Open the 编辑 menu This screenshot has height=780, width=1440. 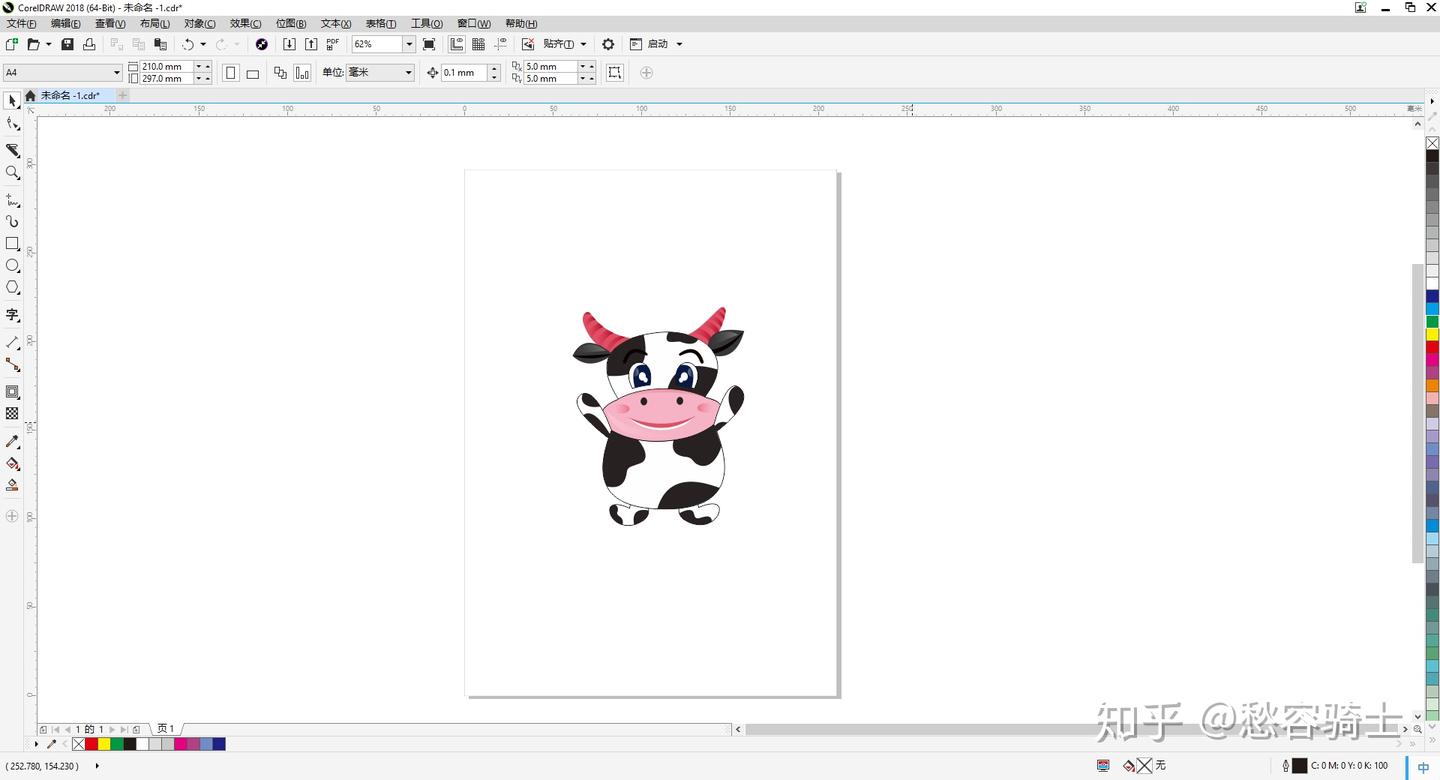[66, 23]
